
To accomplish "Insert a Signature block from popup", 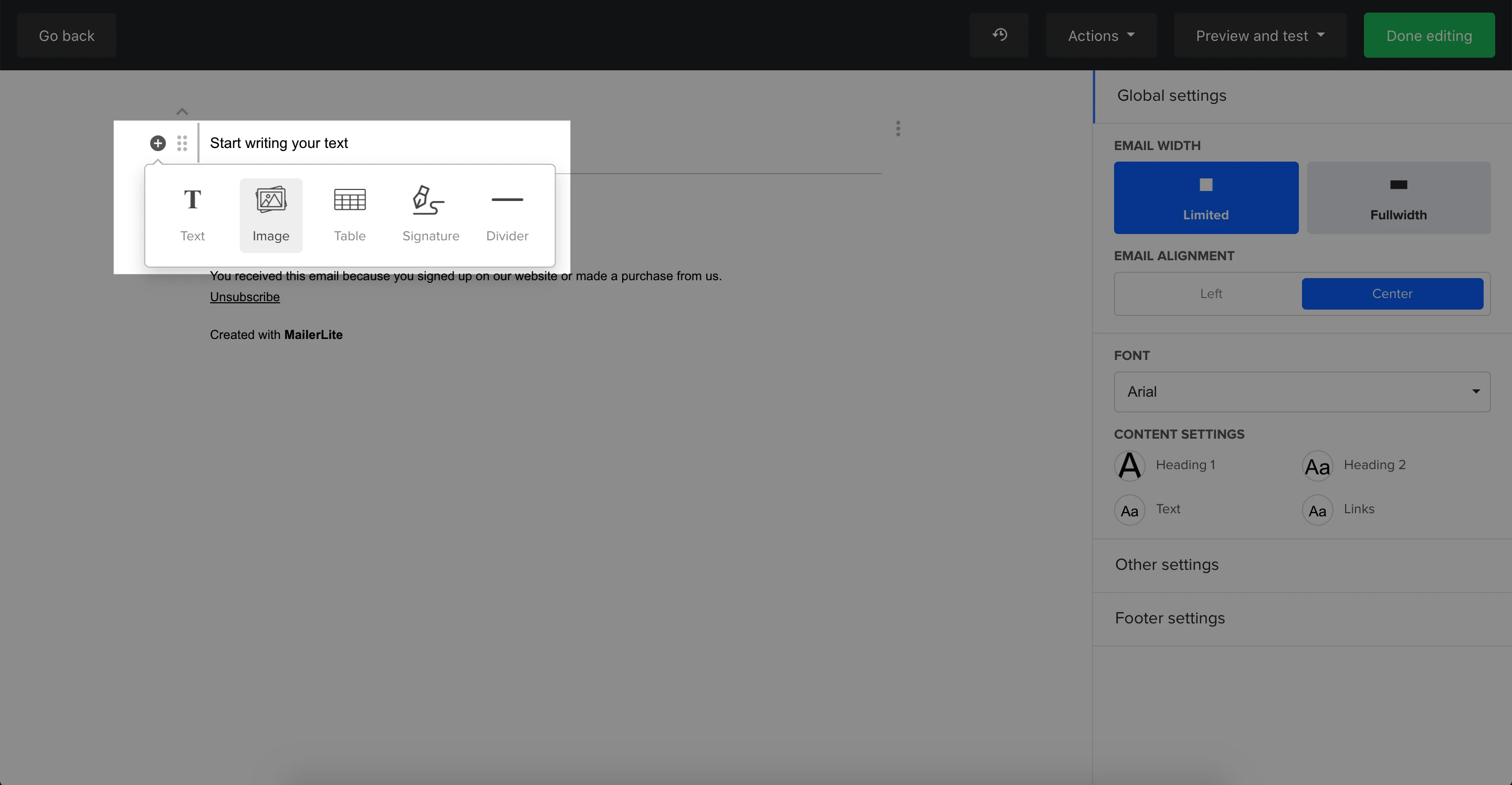I will (430, 215).
